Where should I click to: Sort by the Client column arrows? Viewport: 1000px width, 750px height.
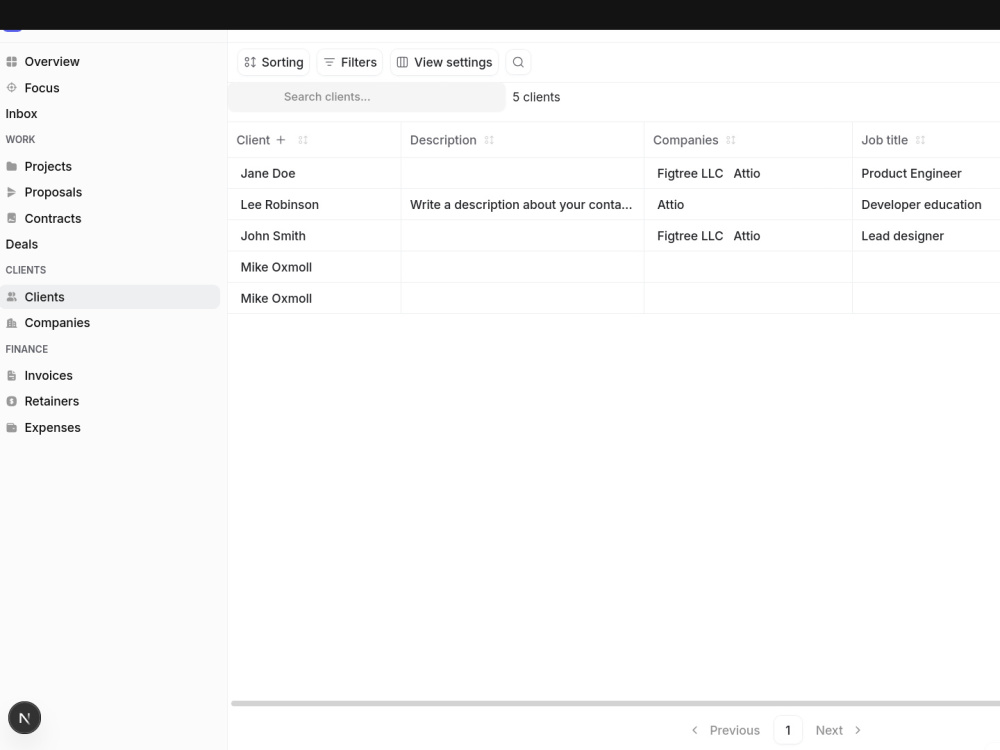pyautogui.click(x=303, y=140)
